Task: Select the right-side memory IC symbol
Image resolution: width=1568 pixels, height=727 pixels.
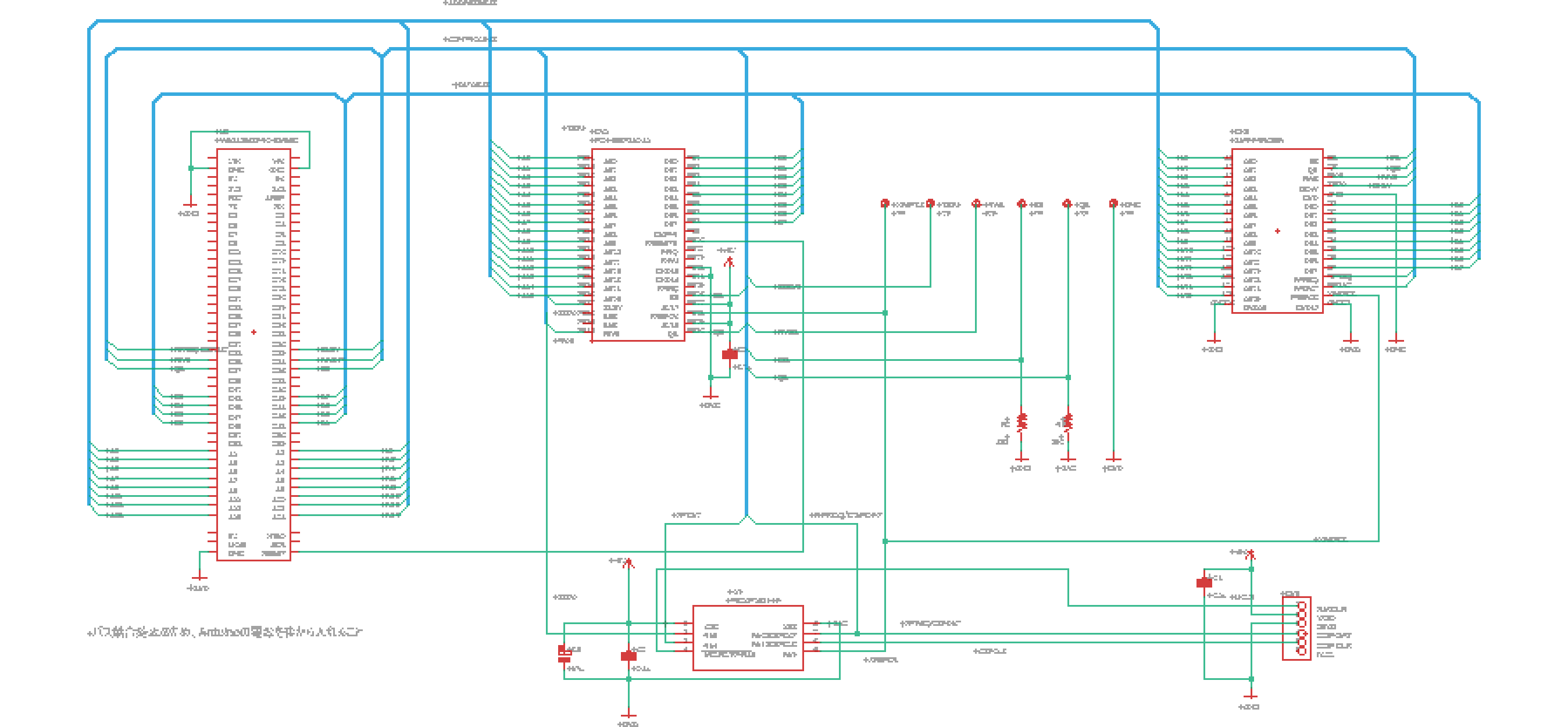Action: tap(1277, 231)
